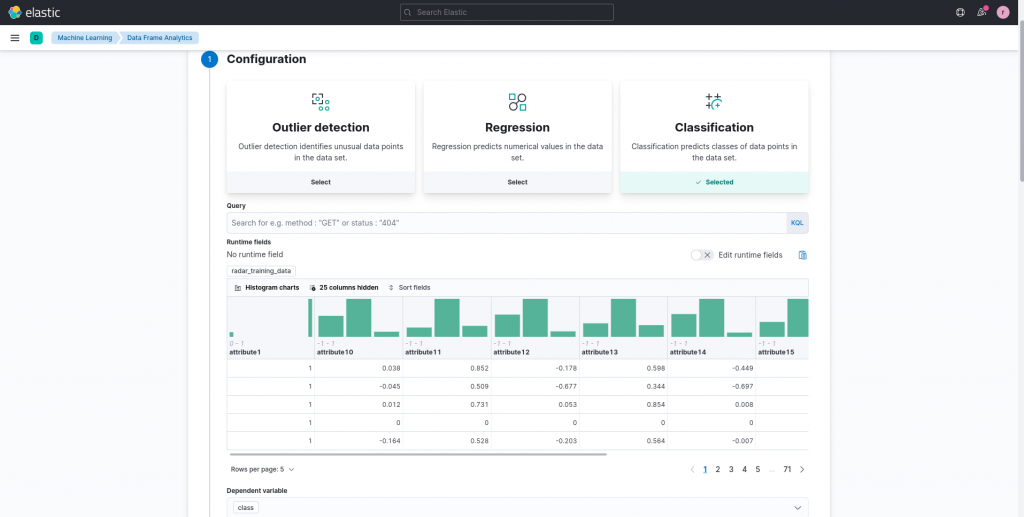Open the hamburger navigation menu
Screen dimensions: 1024x517
click(15, 38)
